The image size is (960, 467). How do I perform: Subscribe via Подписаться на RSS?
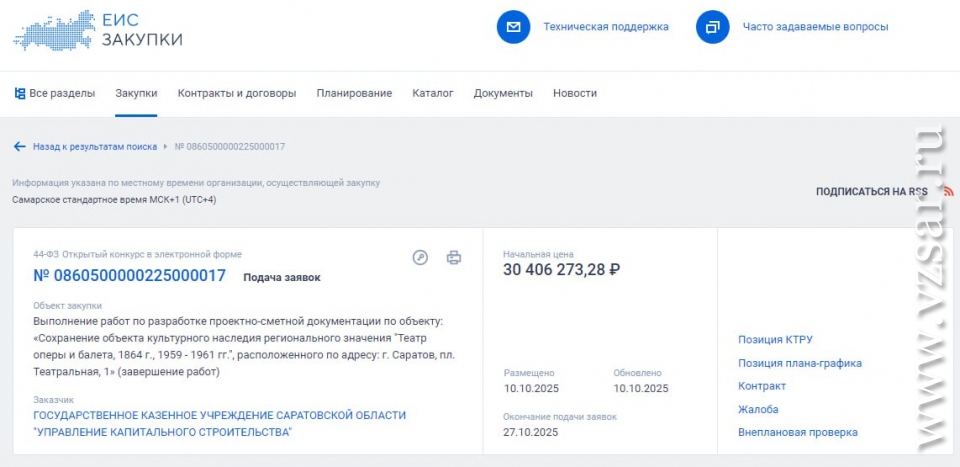871,191
